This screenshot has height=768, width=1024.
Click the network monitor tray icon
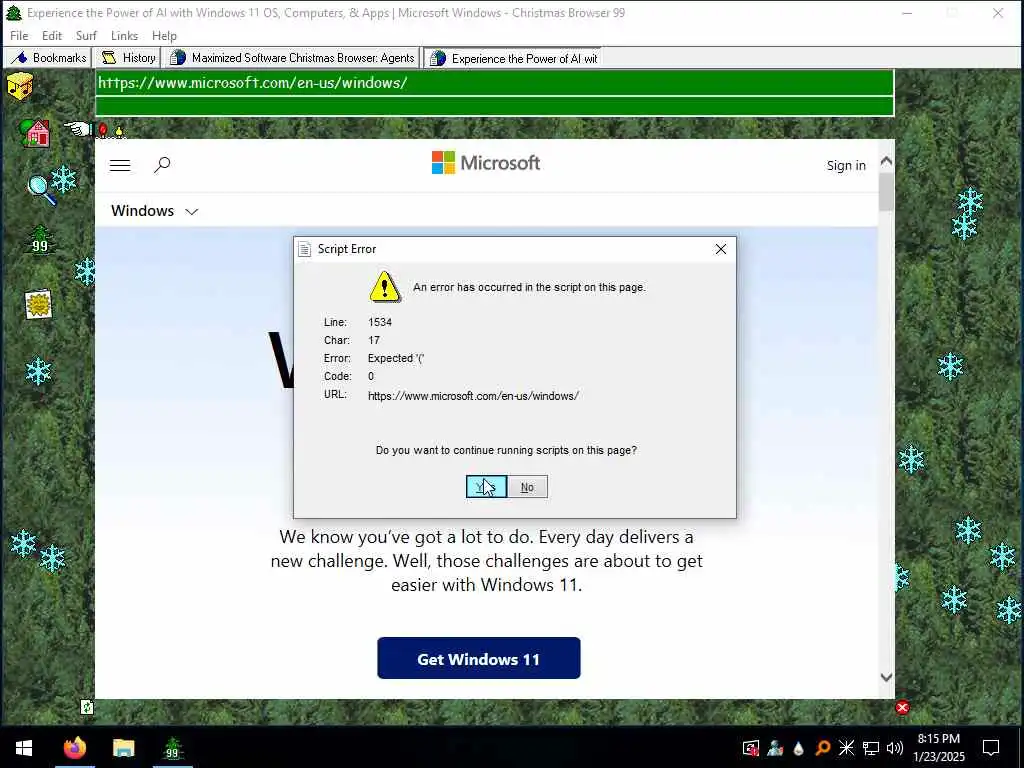click(x=871, y=748)
